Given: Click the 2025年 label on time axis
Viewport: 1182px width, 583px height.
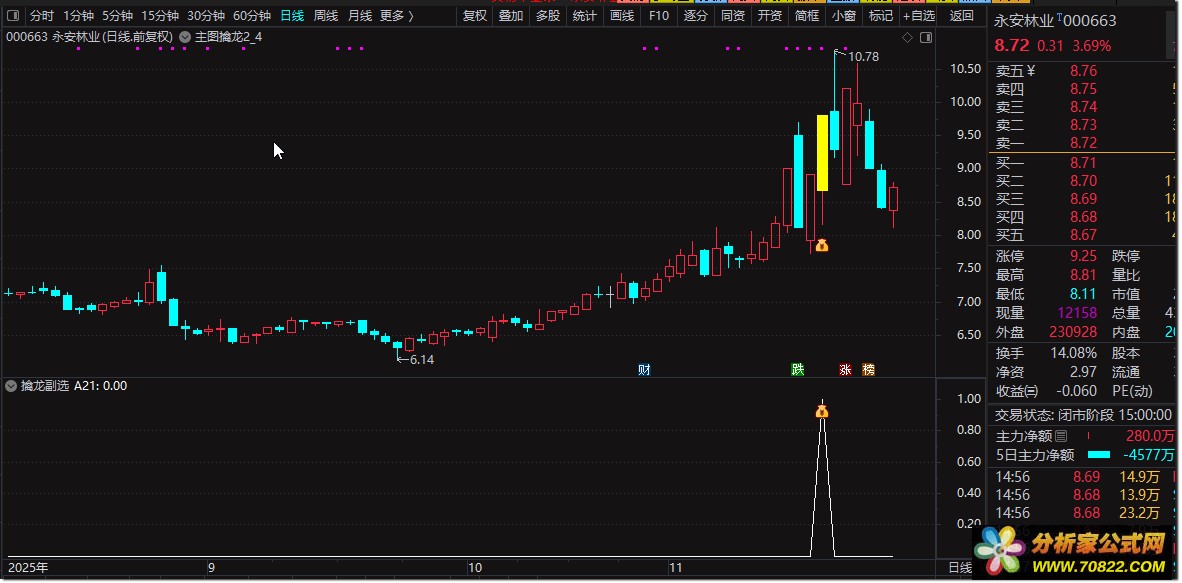Looking at the screenshot, I should tap(28, 567).
